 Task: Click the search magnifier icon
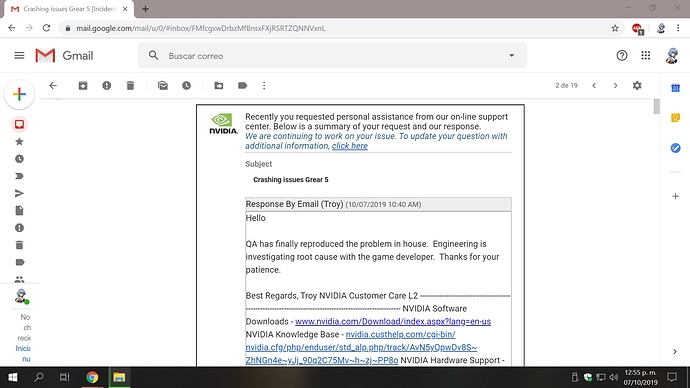point(153,55)
